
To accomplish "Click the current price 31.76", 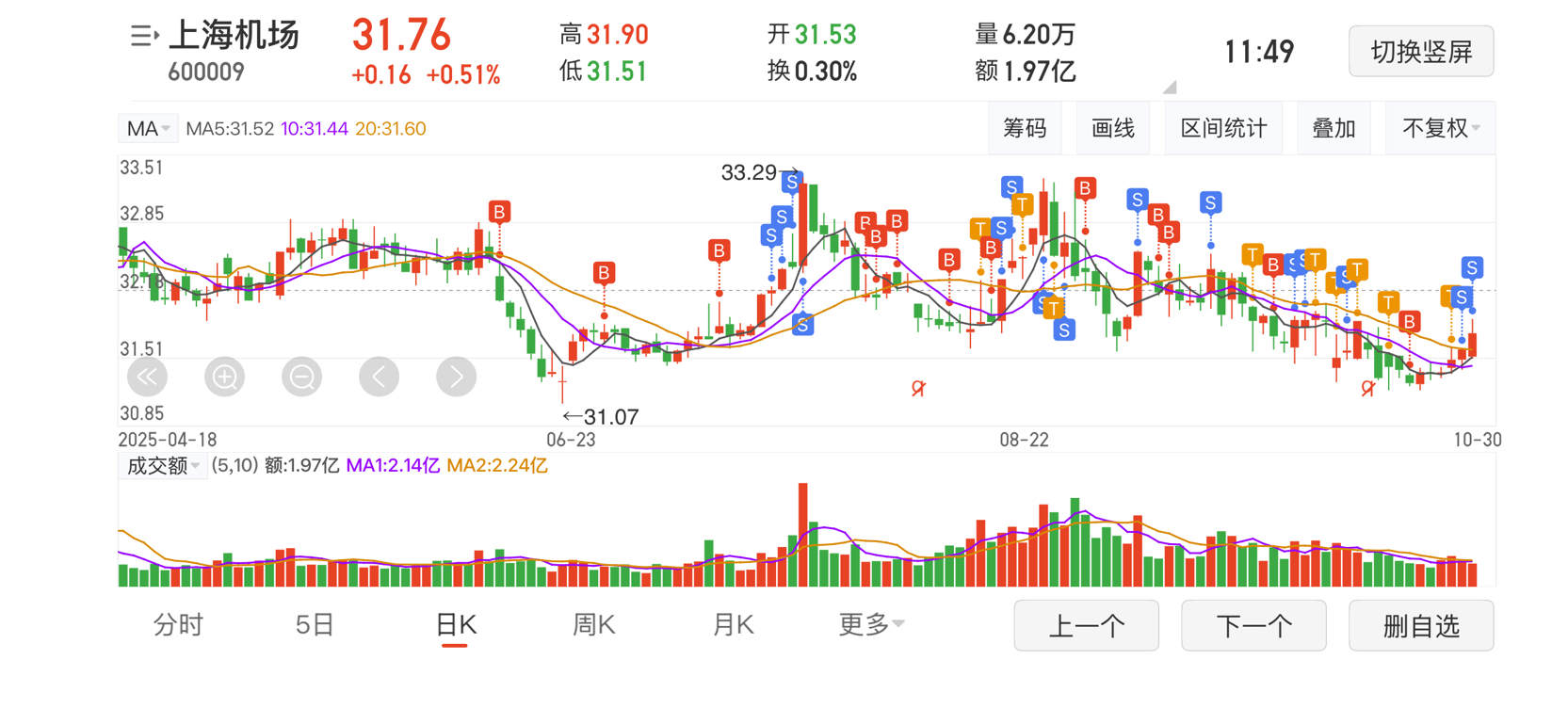I will coord(402,35).
